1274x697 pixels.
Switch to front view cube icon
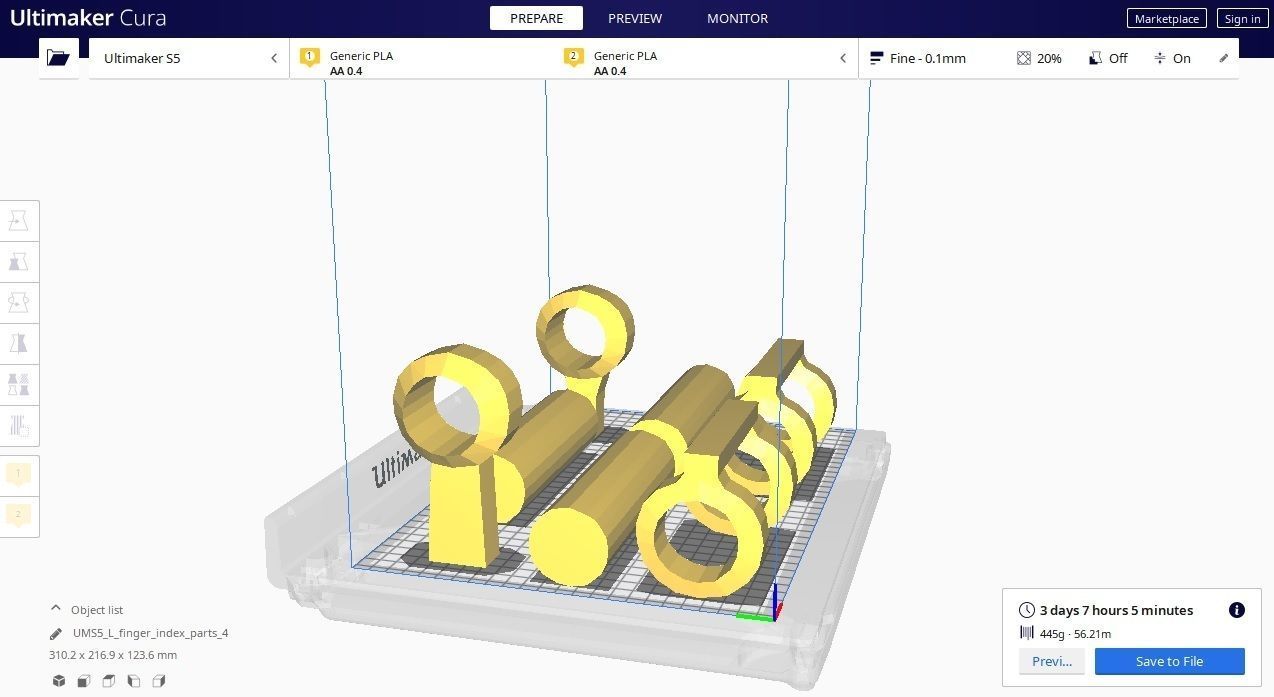click(84, 681)
